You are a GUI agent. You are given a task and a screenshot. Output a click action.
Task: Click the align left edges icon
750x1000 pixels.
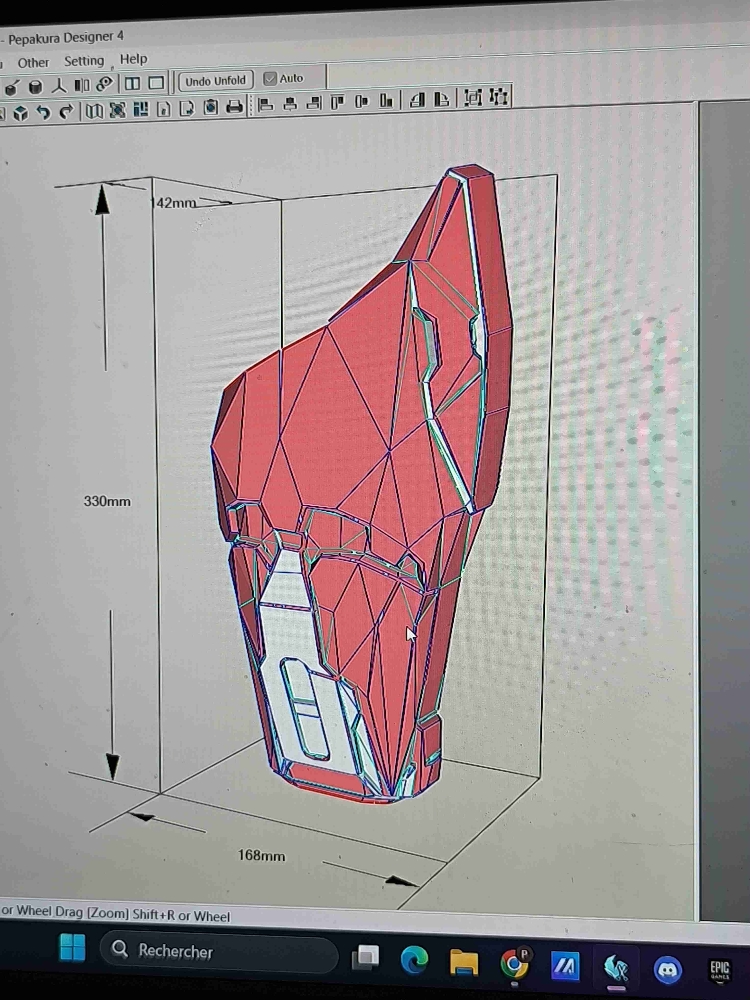coord(266,104)
